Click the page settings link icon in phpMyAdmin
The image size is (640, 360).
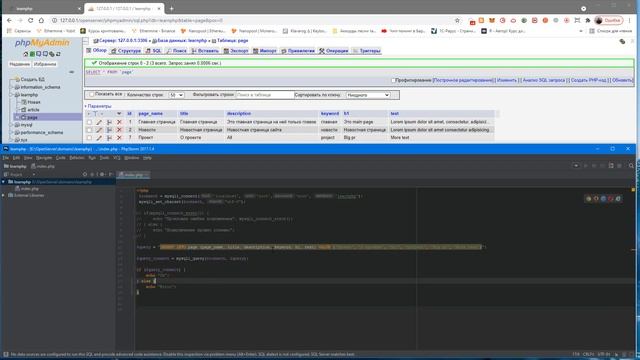(622, 41)
